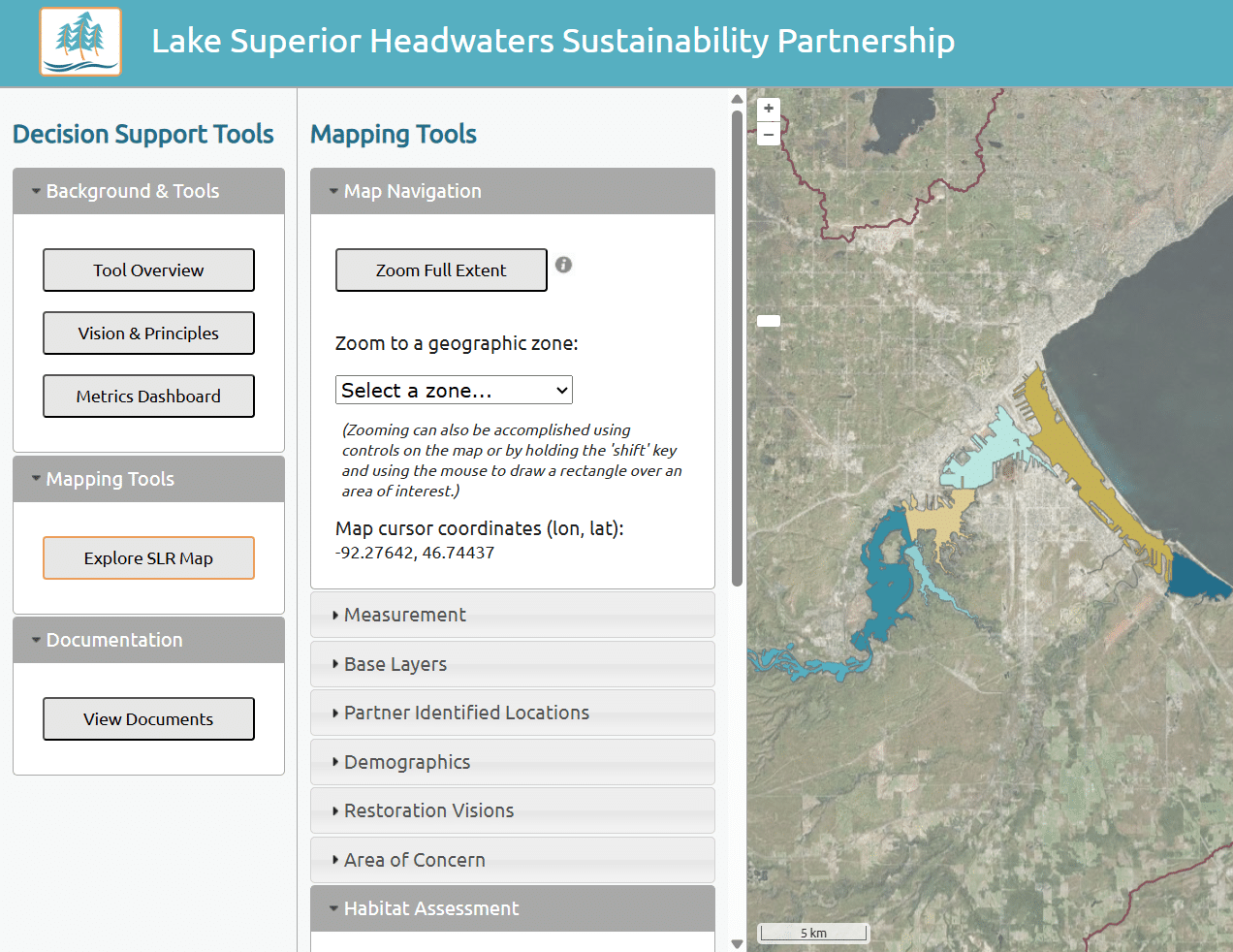Click the pine tree partnership logo

tap(80, 42)
